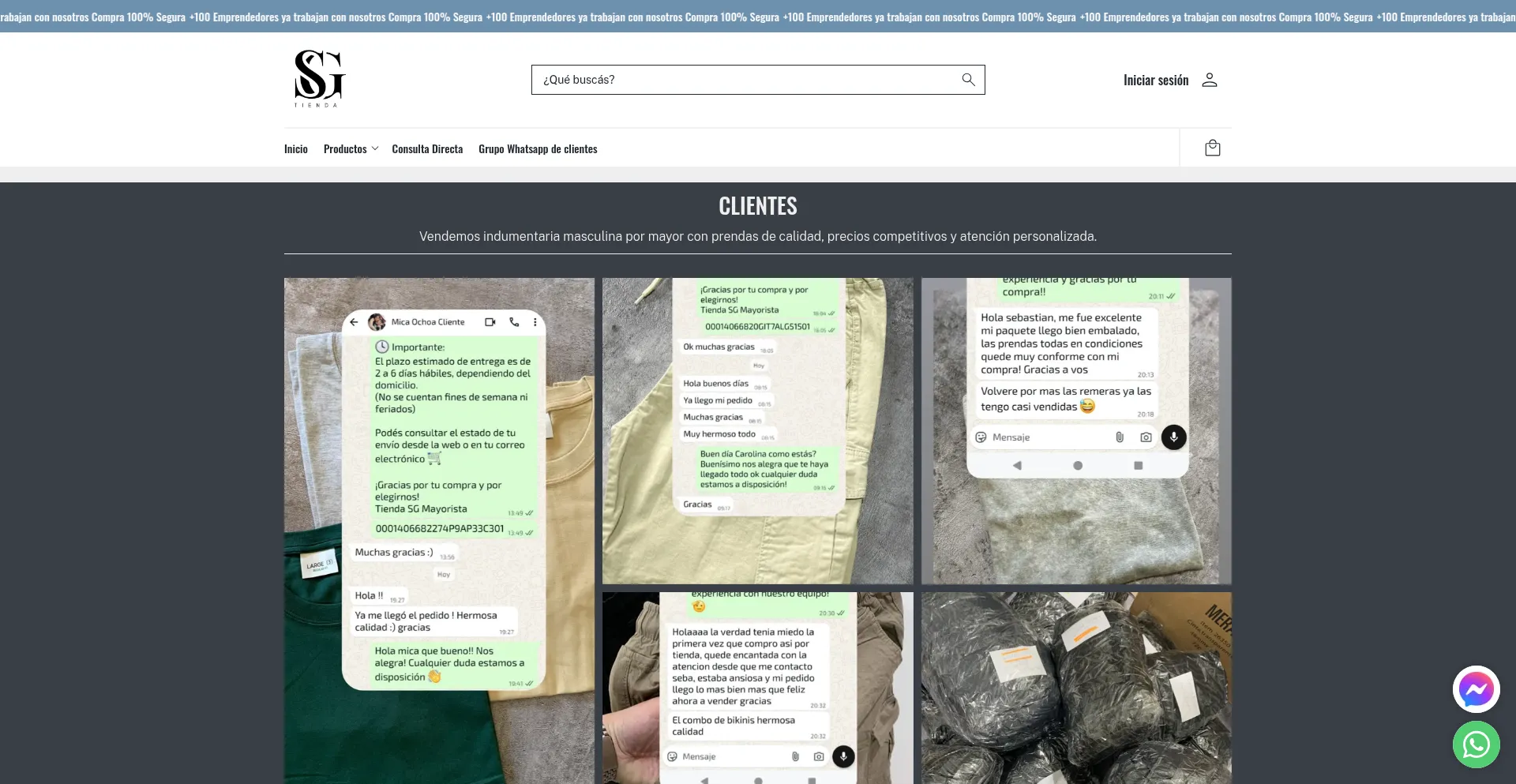Open the Messenger chat bubble
Image resolution: width=1516 pixels, height=784 pixels.
[1476, 689]
